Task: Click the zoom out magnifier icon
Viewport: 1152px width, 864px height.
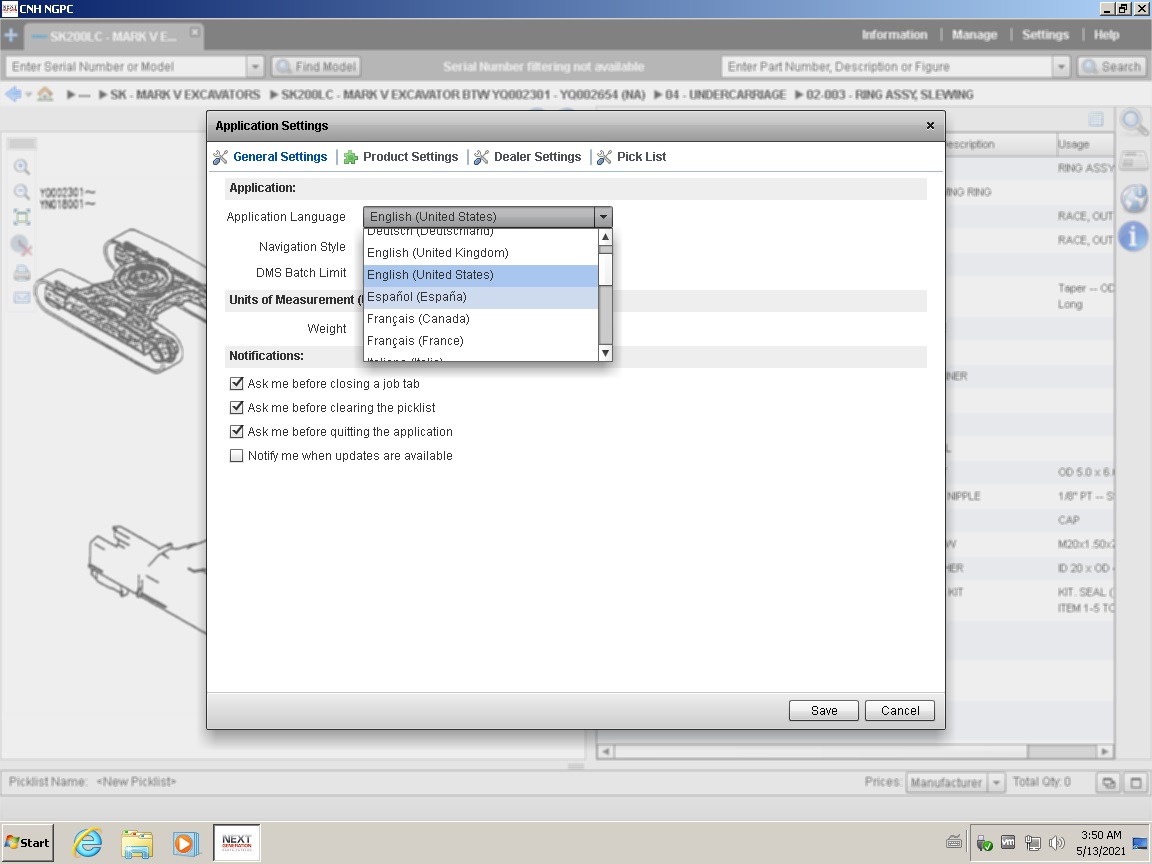Action: (x=22, y=192)
